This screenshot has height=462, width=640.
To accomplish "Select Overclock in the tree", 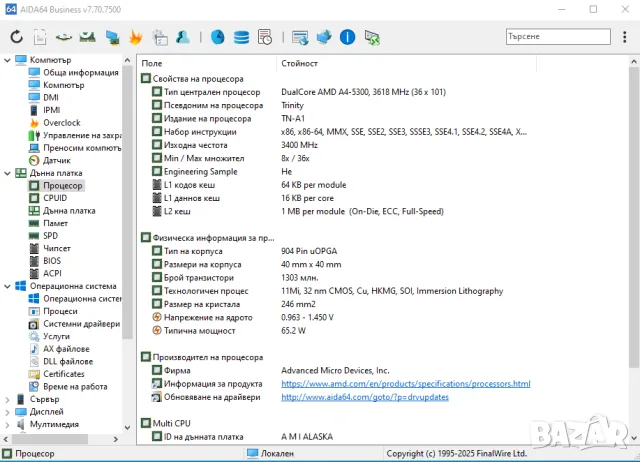I will coord(62,122).
